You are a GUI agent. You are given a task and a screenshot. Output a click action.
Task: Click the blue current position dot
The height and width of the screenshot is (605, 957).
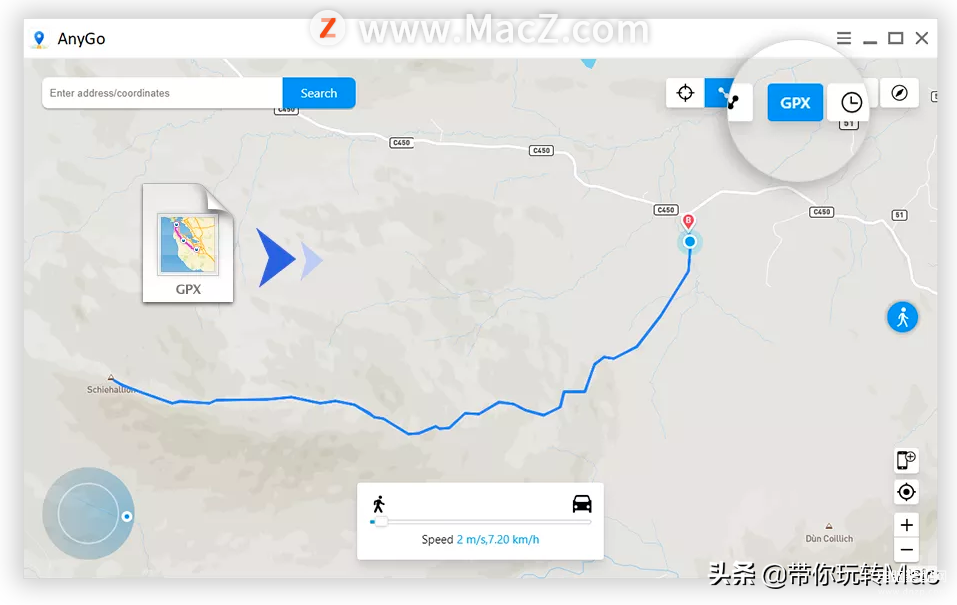(690, 242)
